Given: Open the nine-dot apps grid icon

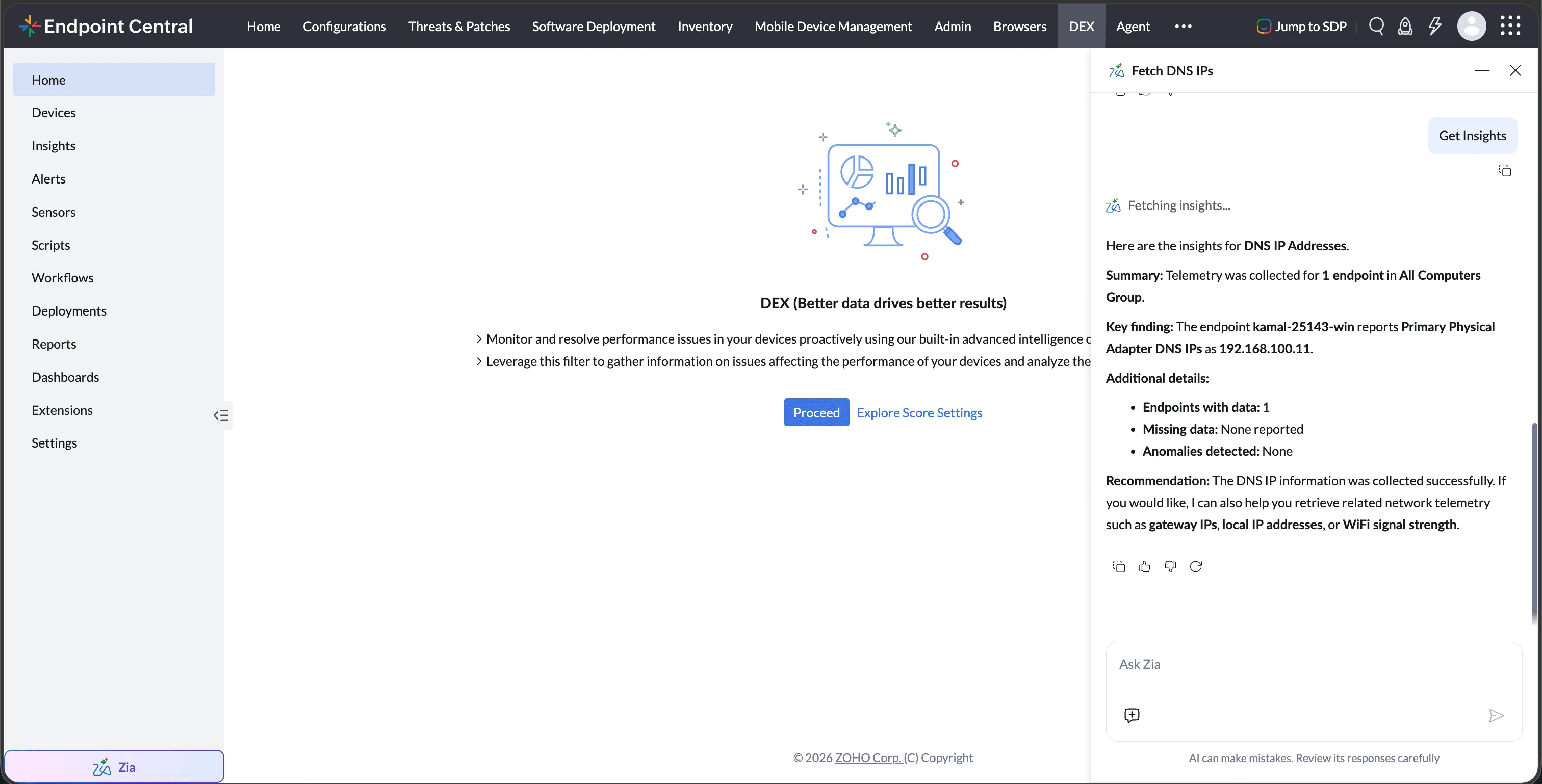Looking at the screenshot, I should 1510,25.
